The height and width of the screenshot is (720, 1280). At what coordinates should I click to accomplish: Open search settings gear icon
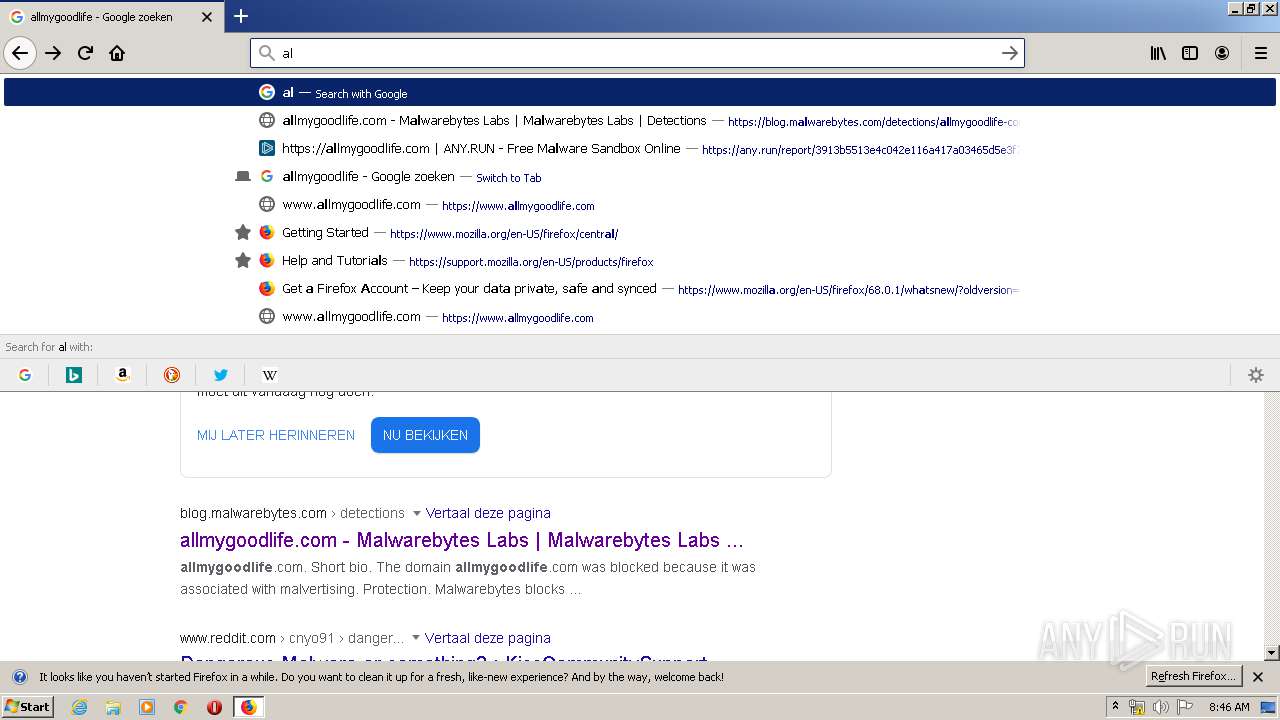(1256, 375)
